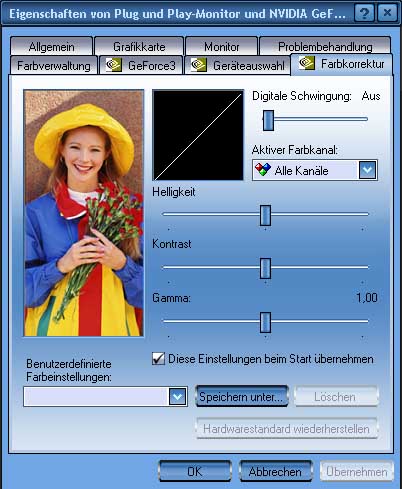The width and height of the screenshot is (402, 489).
Task: Select the Farbkorrektur tab
Action: [341, 64]
